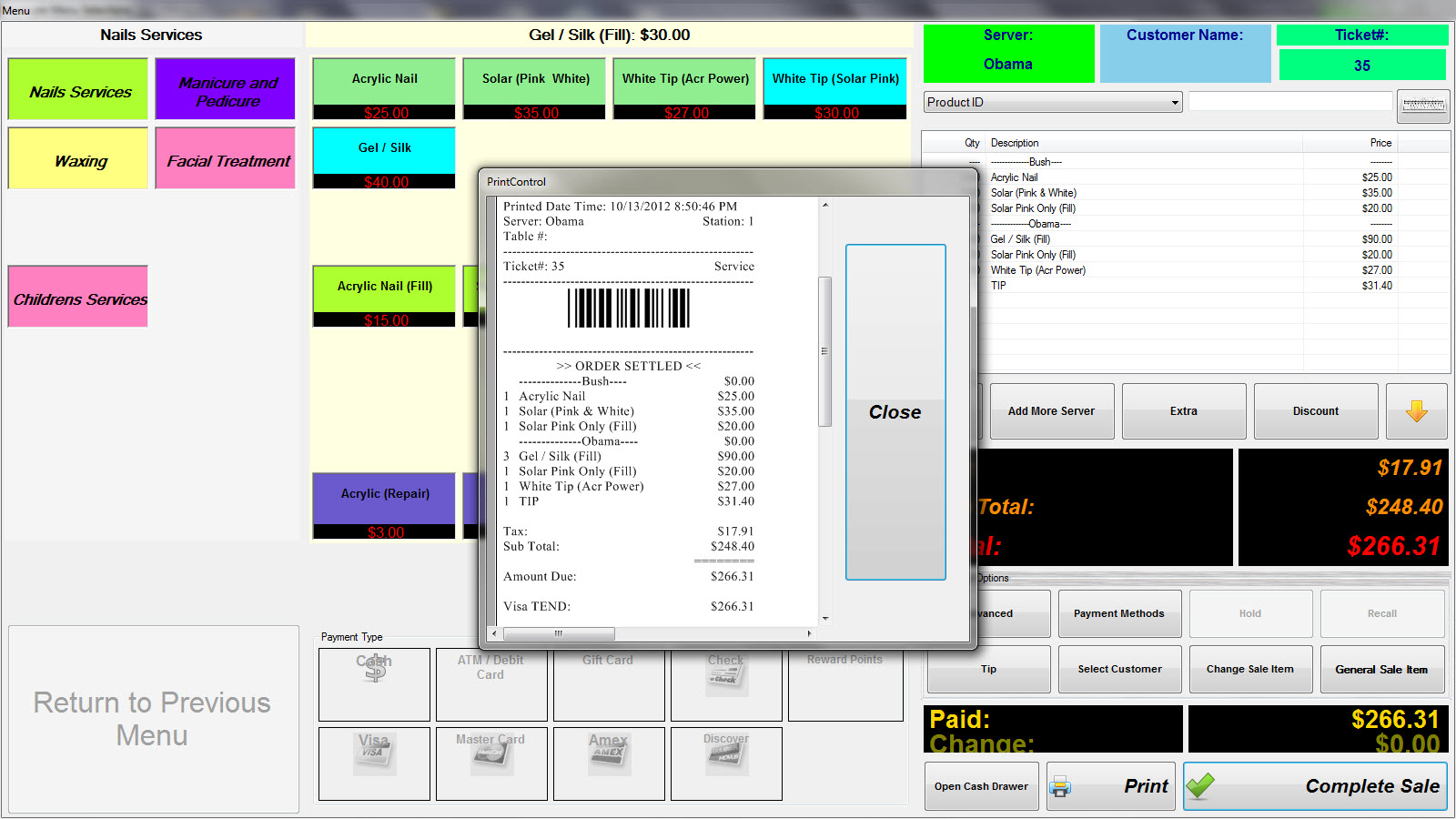The height and width of the screenshot is (819, 1456).
Task: Click Complete Sale button
Action: (1314, 786)
